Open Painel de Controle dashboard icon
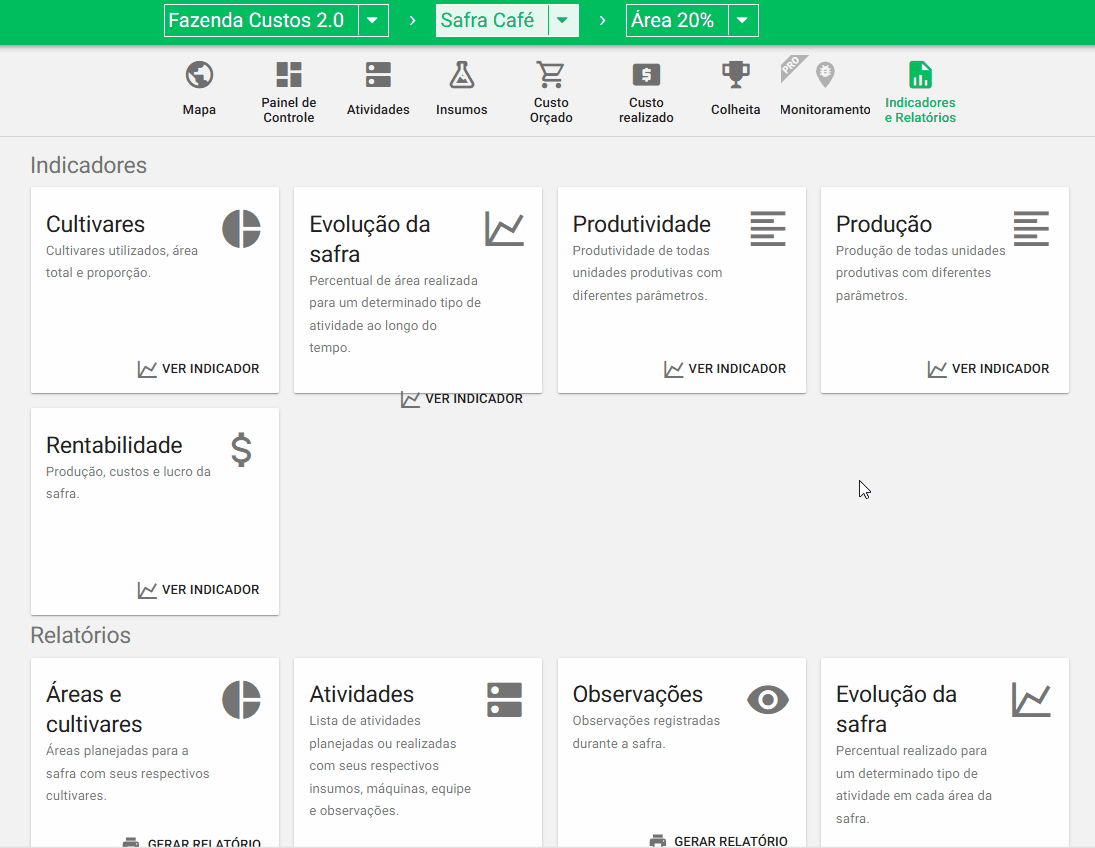The width and height of the screenshot is (1095, 848). 289,75
